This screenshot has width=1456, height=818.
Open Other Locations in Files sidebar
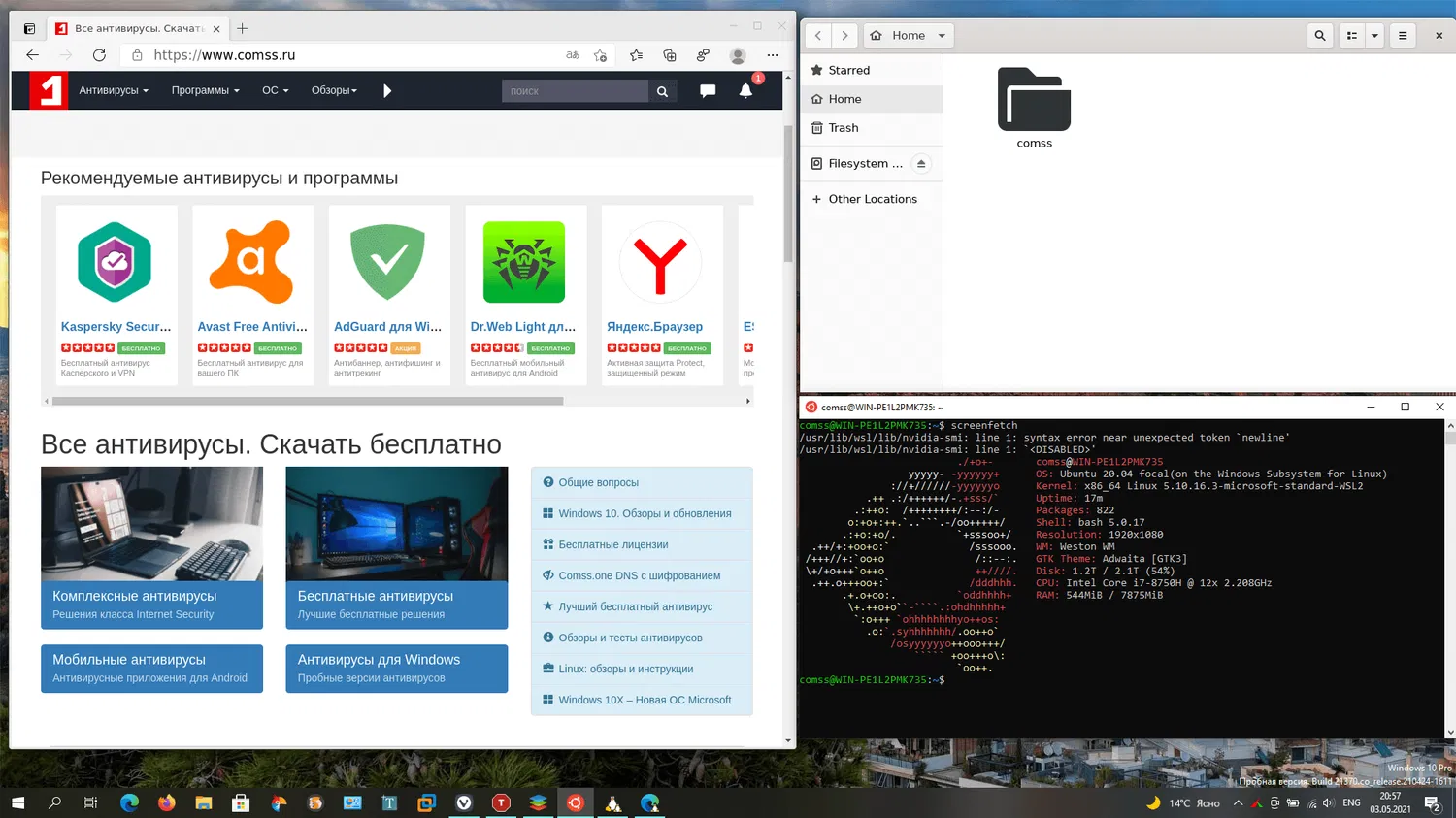pyautogui.click(x=871, y=199)
